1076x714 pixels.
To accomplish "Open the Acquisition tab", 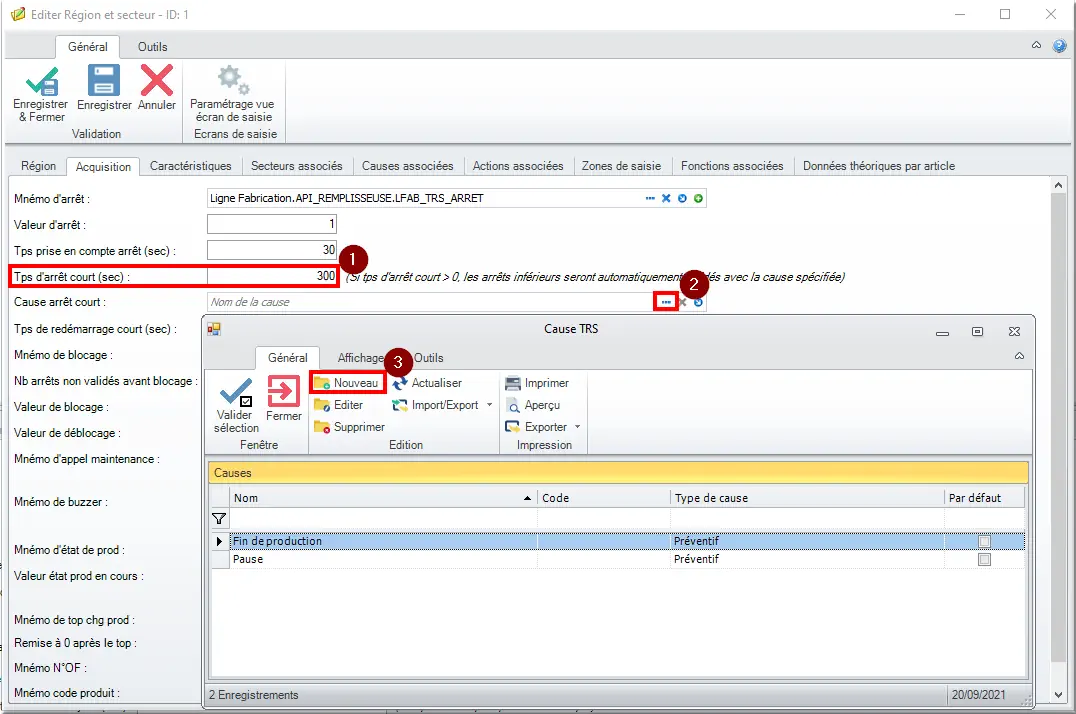I will [103, 167].
